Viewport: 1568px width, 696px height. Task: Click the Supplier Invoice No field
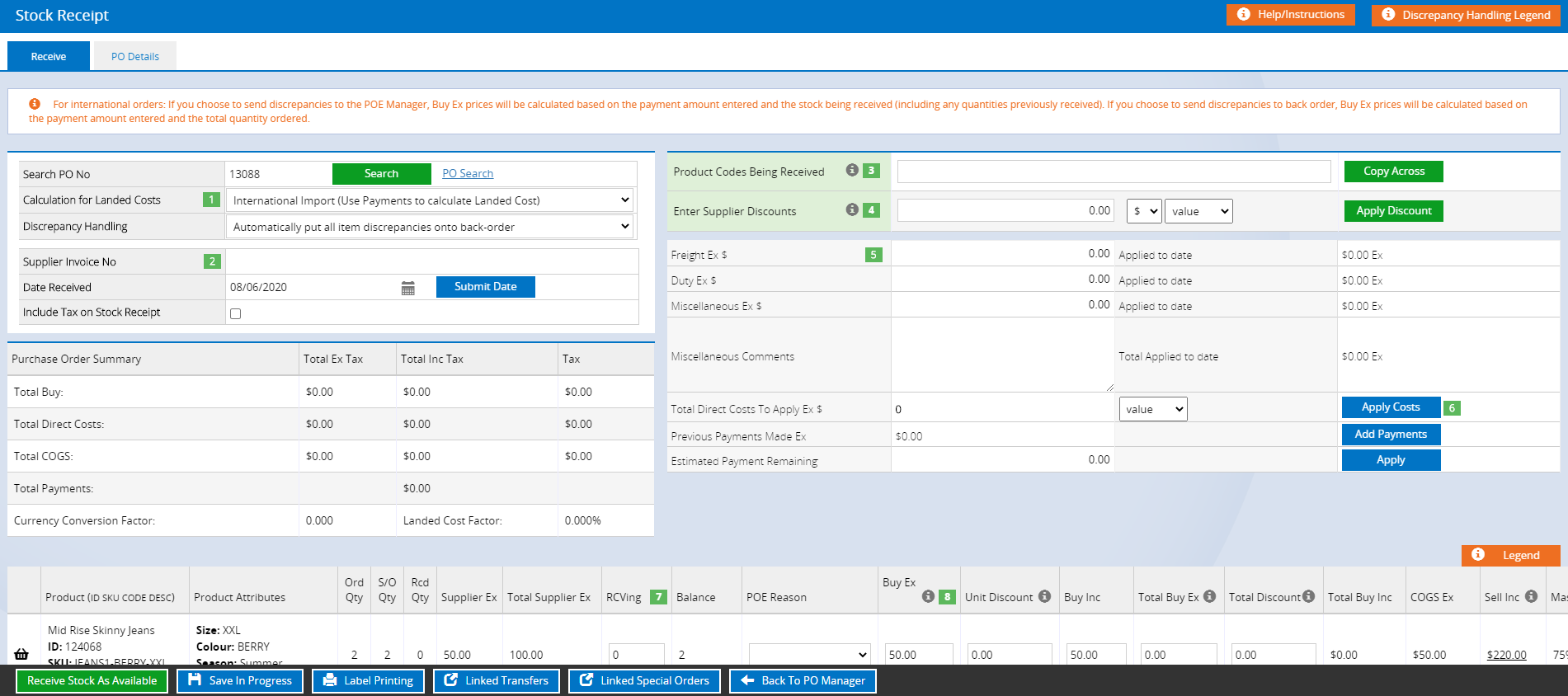(x=431, y=261)
